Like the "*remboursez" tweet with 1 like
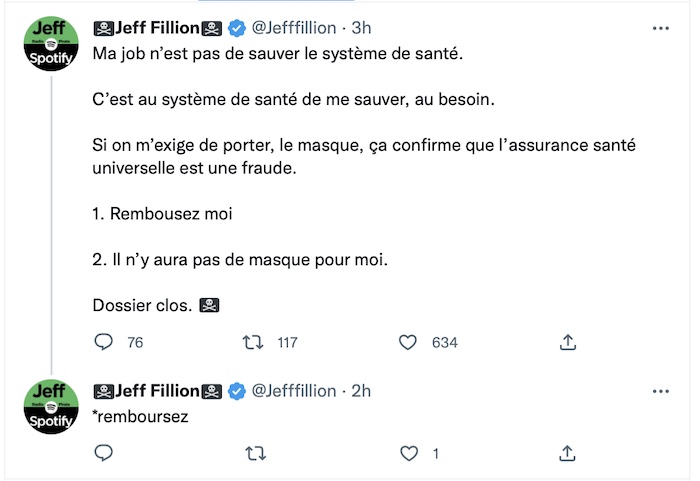 (x=409, y=453)
